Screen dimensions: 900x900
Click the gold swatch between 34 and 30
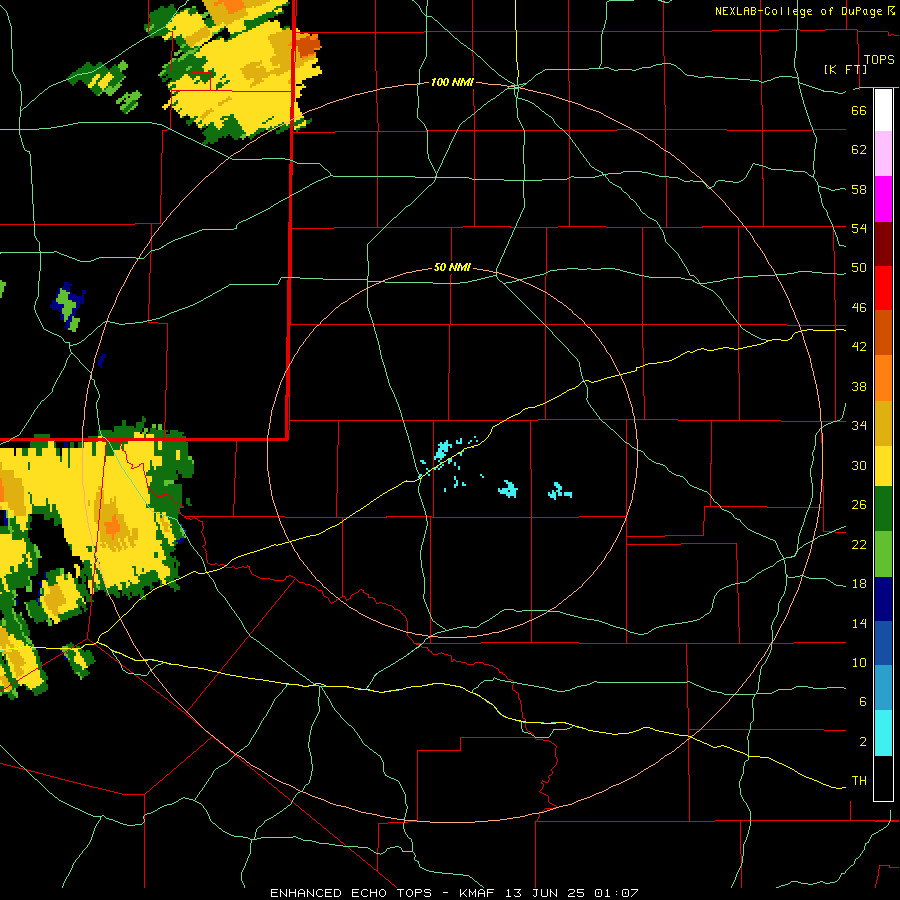coord(883,422)
